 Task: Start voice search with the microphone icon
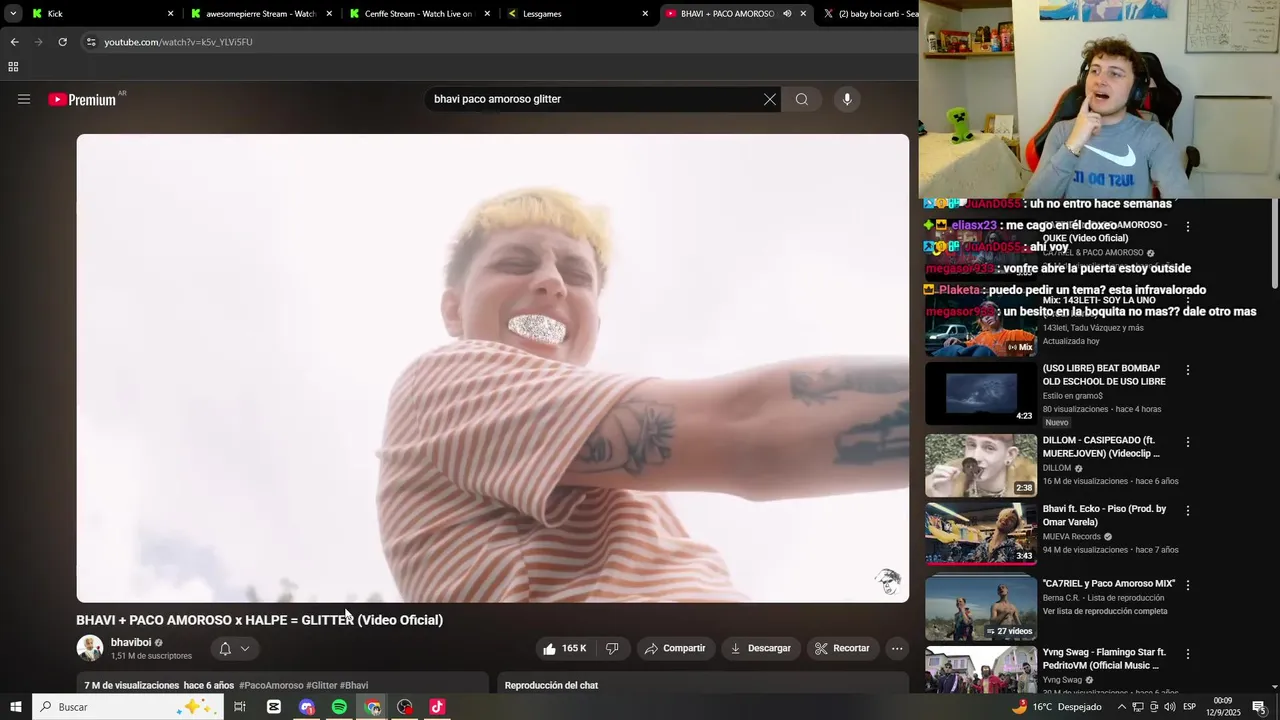click(847, 99)
